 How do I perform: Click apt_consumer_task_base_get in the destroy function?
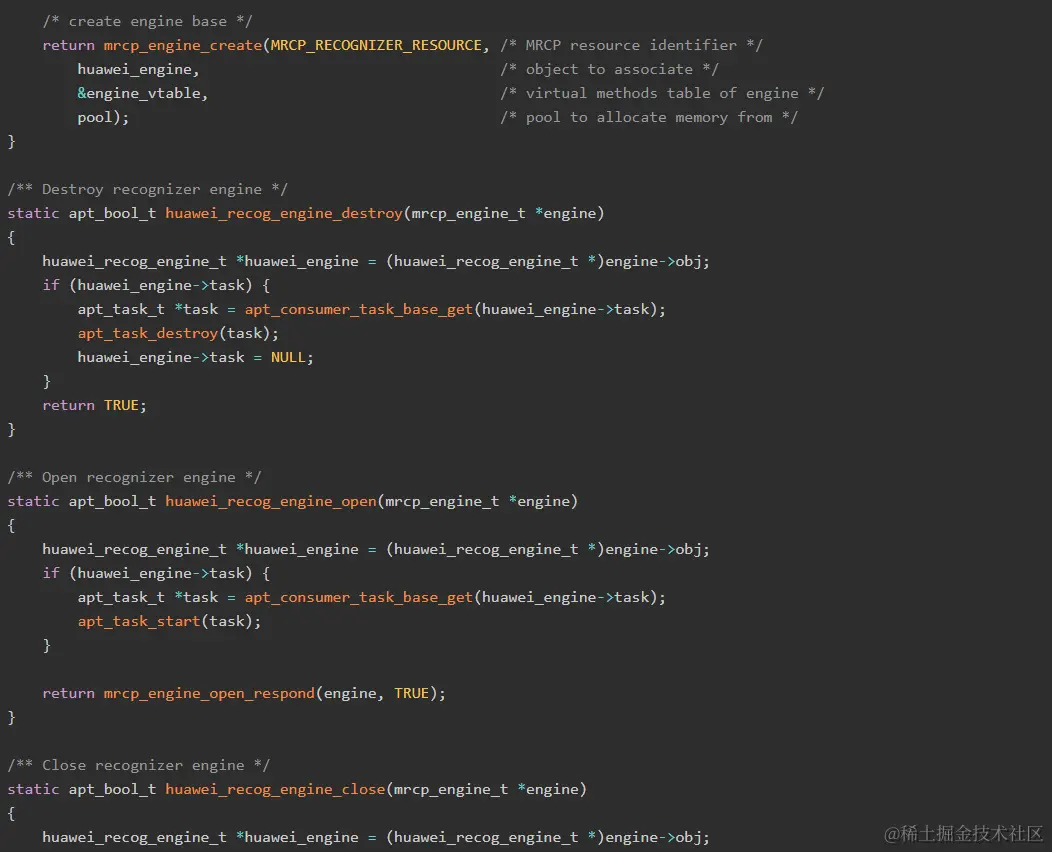click(359, 310)
